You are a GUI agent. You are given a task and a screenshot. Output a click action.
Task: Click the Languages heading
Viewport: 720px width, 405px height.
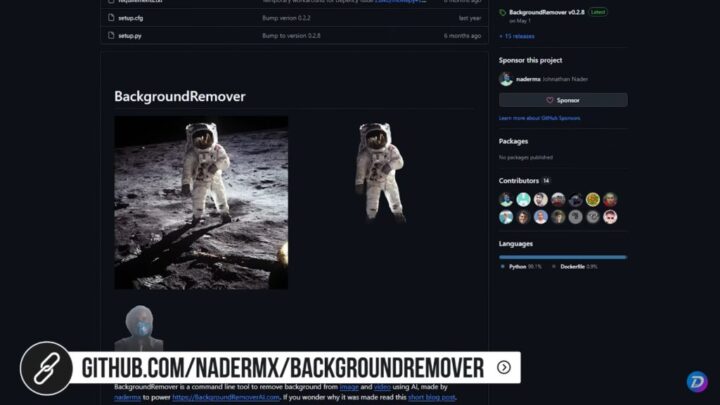516,244
